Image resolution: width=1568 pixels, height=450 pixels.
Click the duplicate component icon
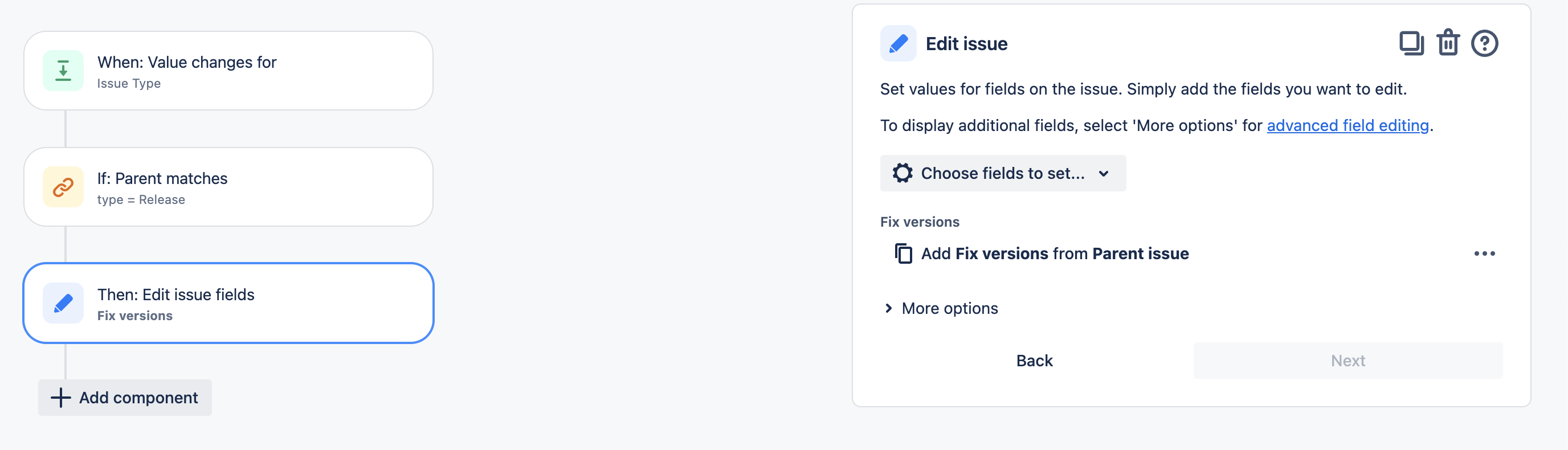click(x=1411, y=43)
